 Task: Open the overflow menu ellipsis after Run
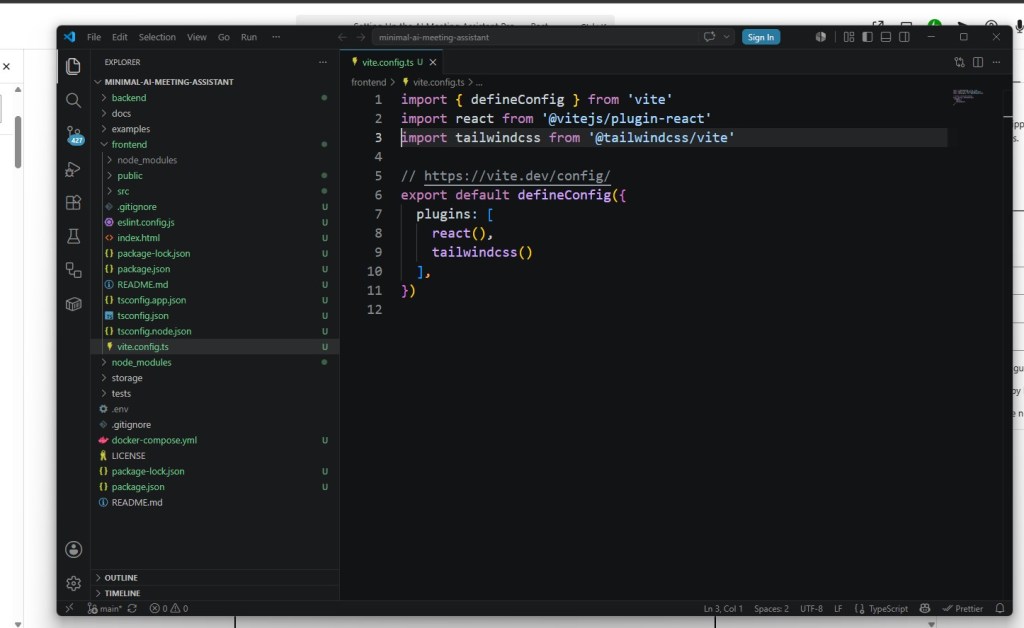click(x=276, y=37)
